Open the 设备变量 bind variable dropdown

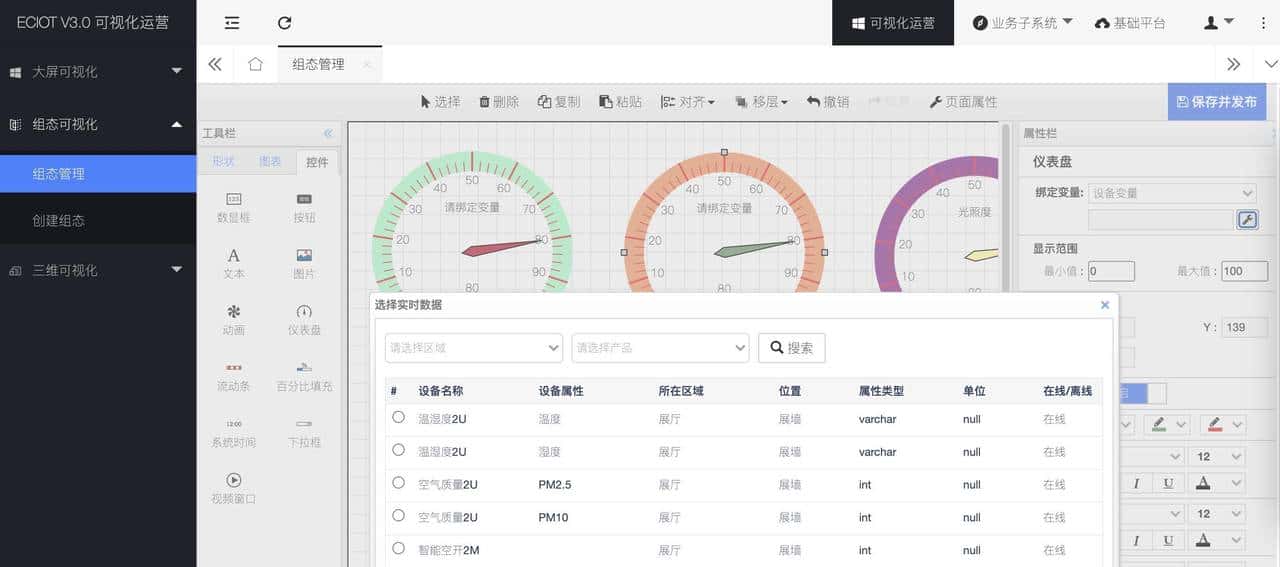coord(1172,193)
